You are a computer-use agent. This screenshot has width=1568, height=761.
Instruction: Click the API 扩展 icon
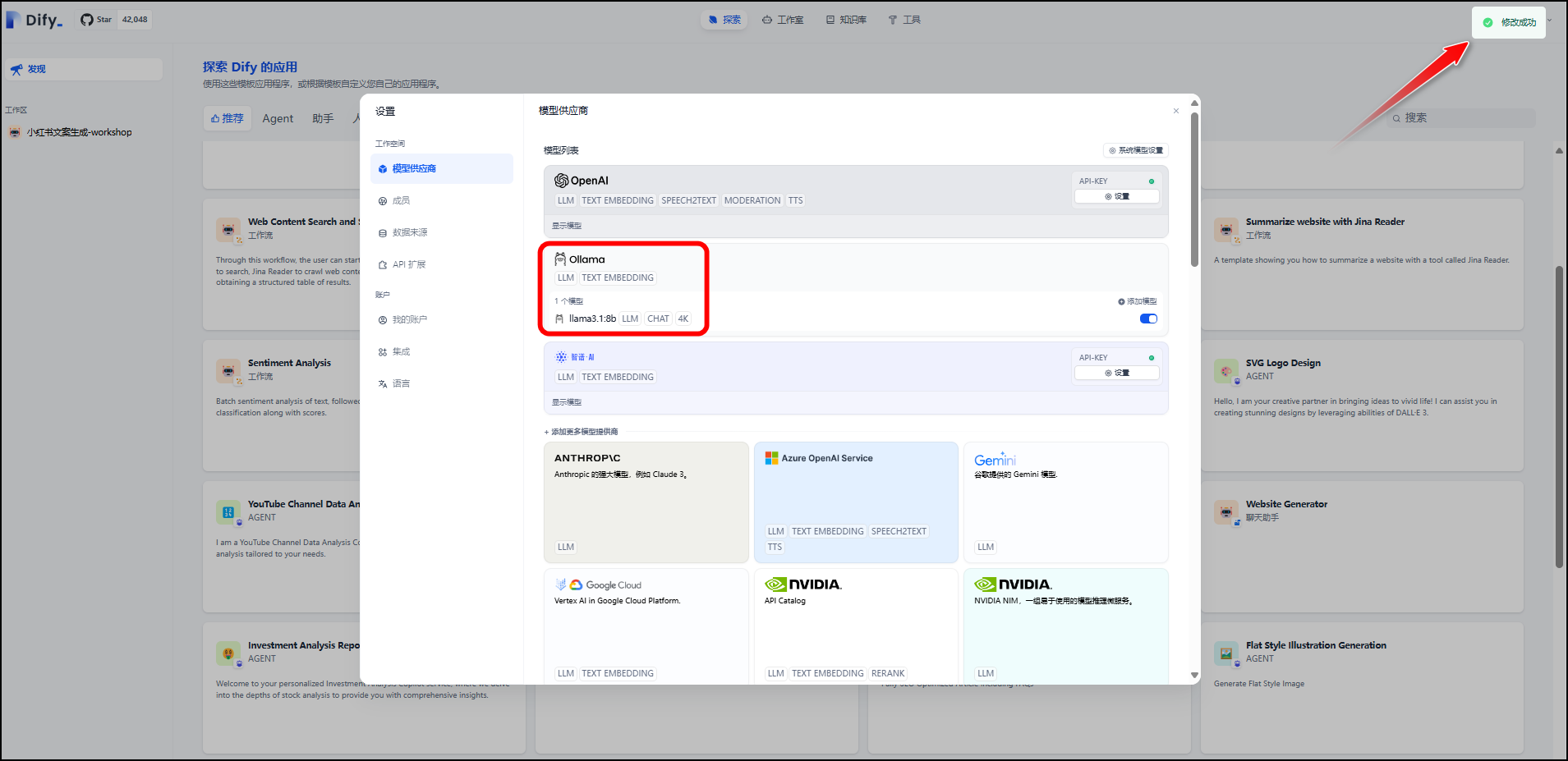point(383,265)
